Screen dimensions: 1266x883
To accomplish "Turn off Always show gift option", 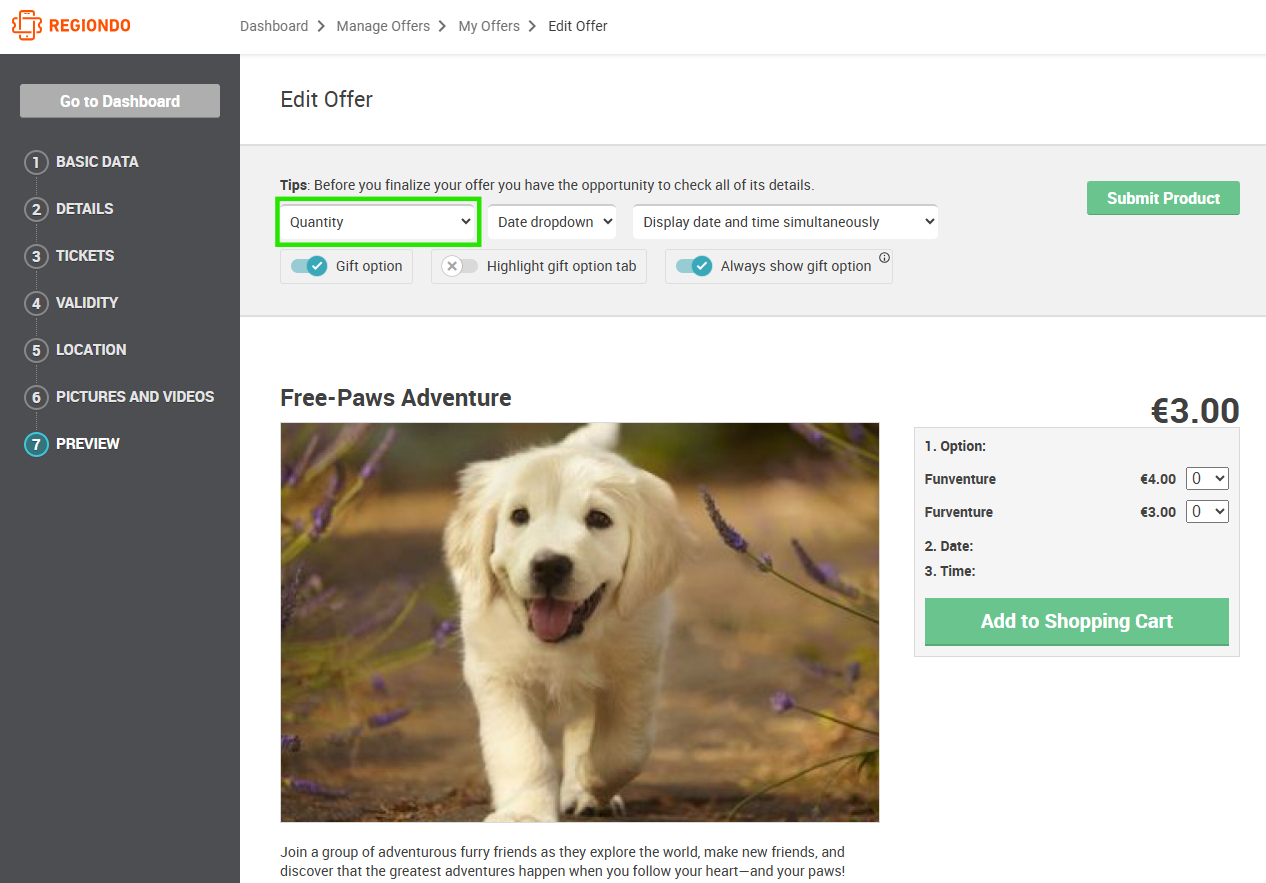I will (x=694, y=266).
